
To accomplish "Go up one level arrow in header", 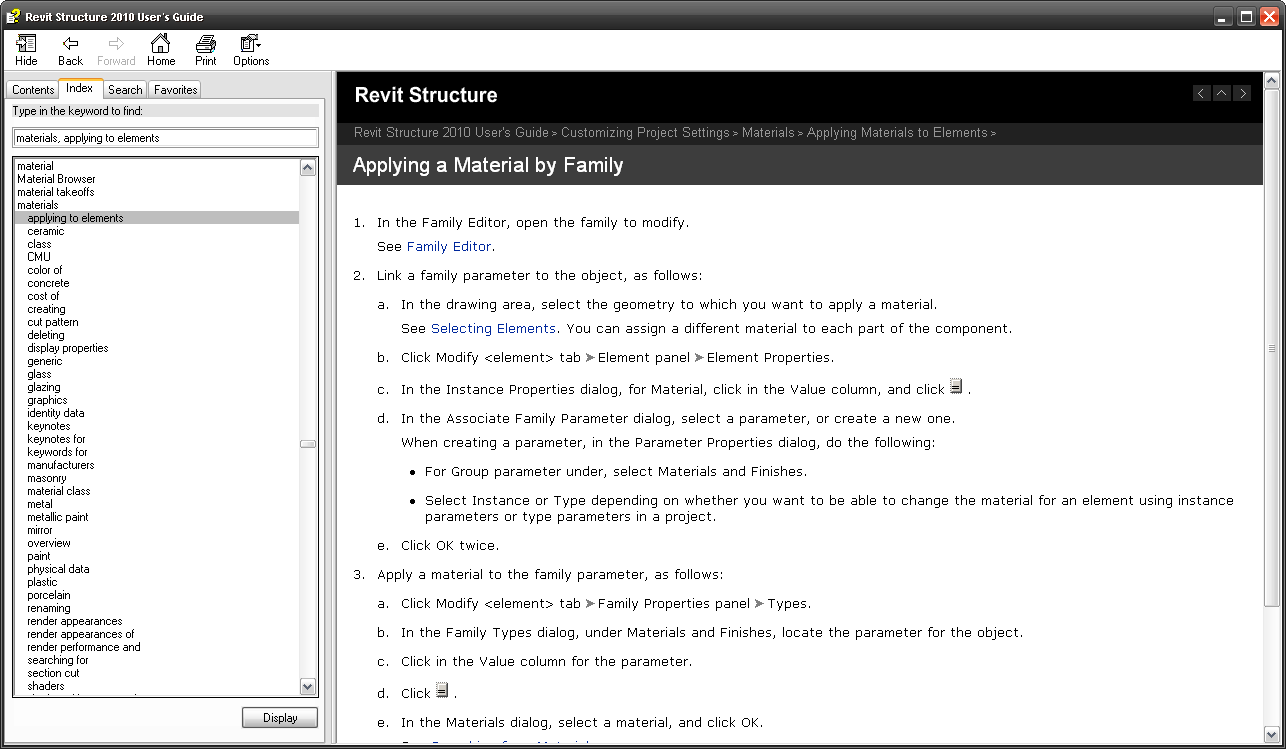I will click(1222, 93).
